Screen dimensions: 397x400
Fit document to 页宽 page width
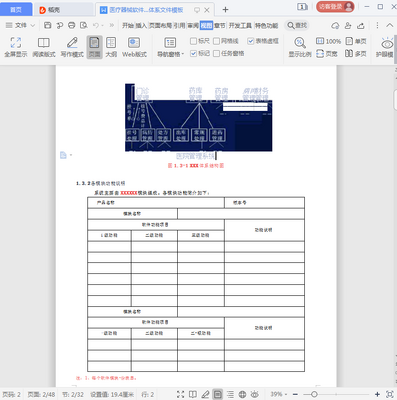point(327,53)
